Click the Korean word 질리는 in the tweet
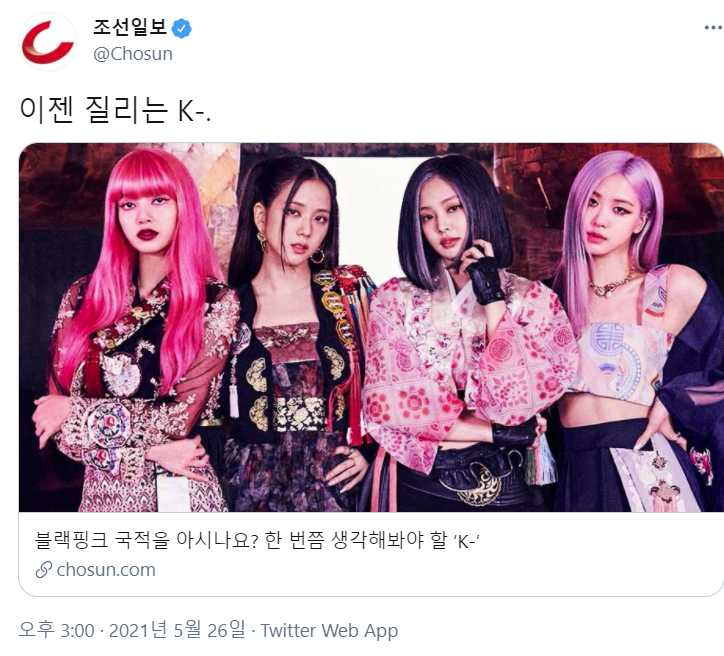The width and height of the screenshot is (724, 656). (127, 110)
